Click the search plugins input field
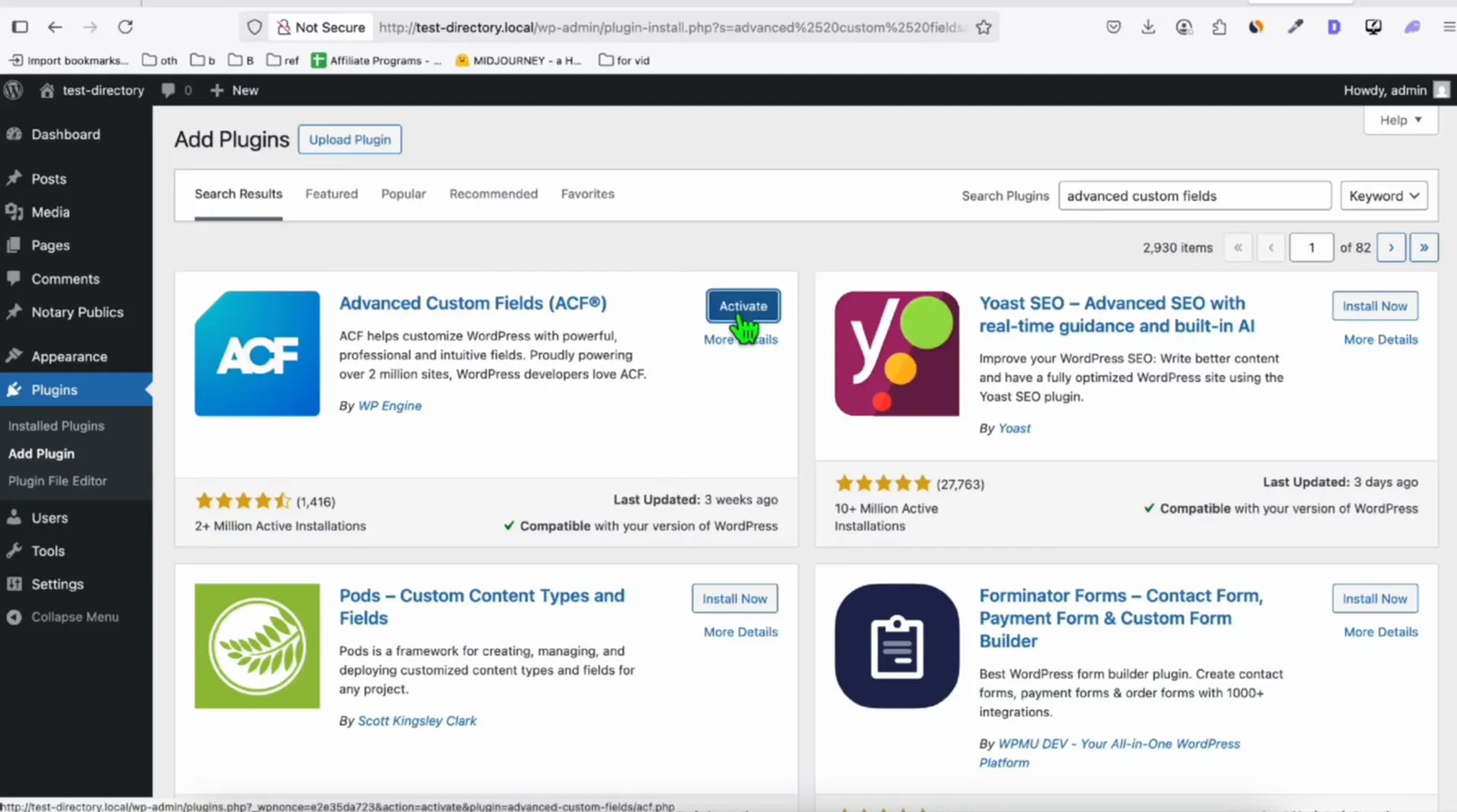Screen dimensions: 1457x812 (1195, 196)
